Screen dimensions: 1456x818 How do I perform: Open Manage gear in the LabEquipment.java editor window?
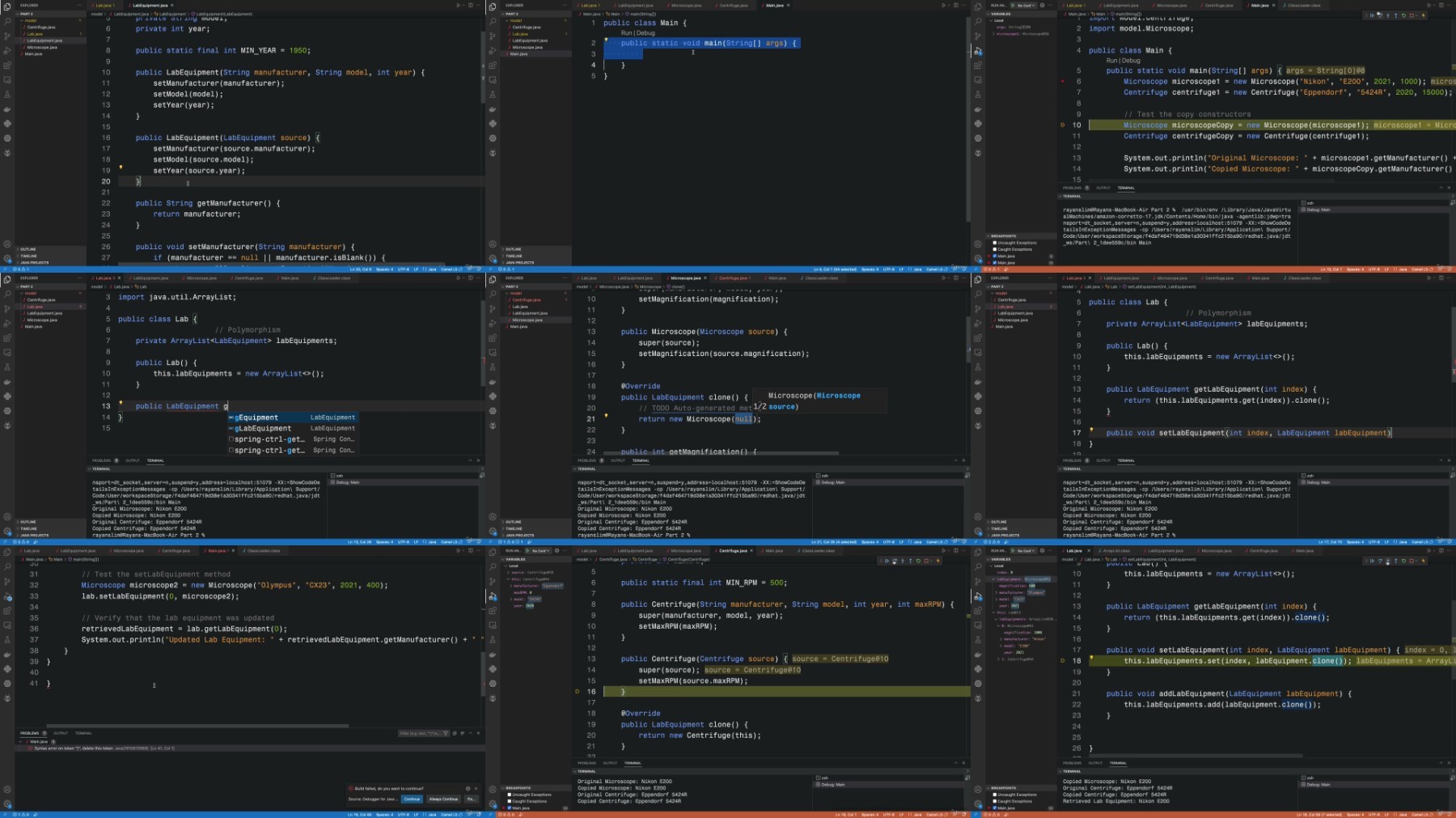coord(7,259)
